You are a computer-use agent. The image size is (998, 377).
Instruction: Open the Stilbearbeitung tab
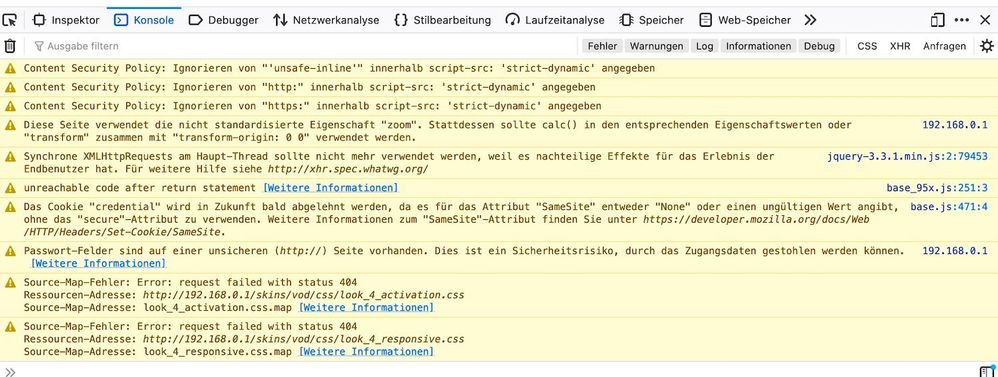[x=442, y=20]
